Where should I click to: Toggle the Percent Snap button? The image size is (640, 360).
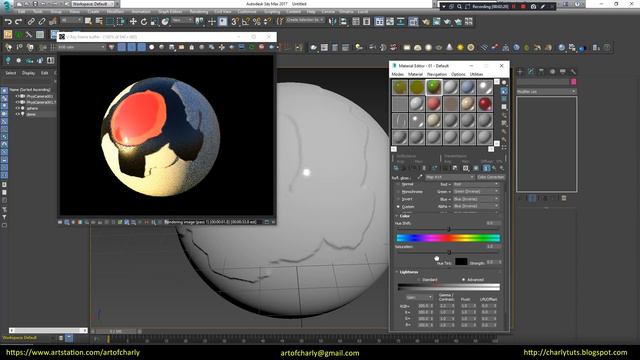tap(257, 21)
